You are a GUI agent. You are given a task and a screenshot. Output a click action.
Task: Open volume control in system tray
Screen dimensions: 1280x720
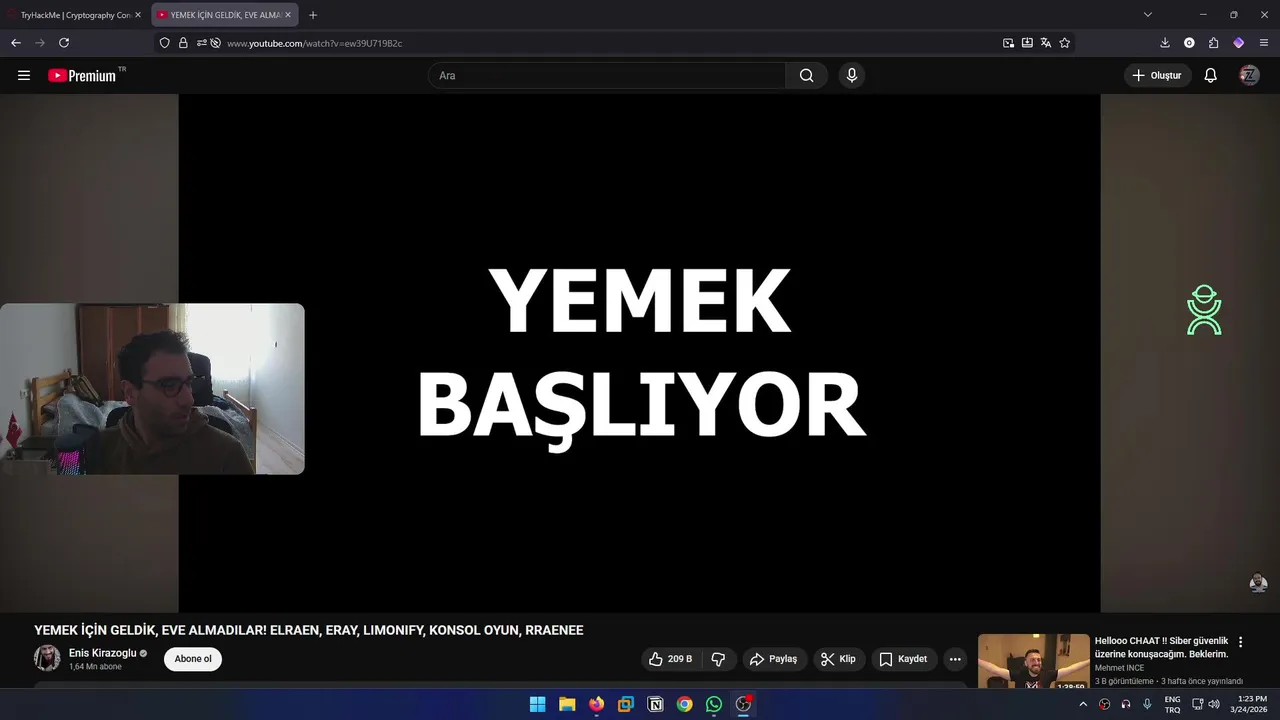pyautogui.click(x=1214, y=704)
